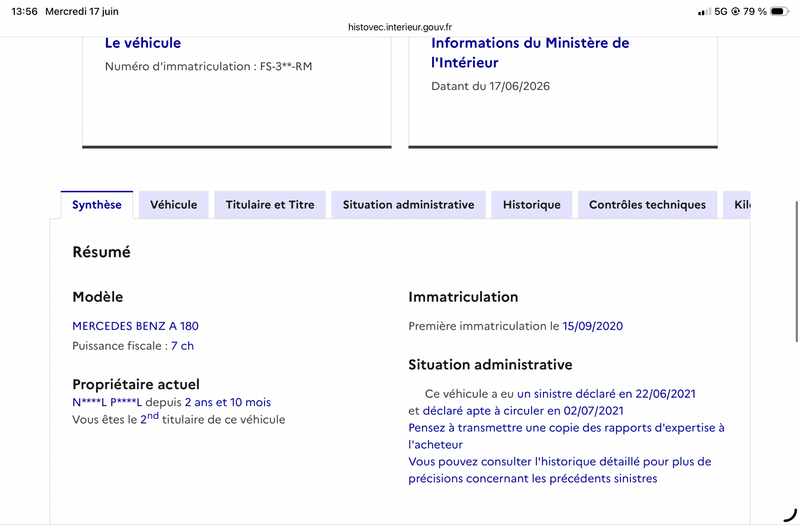
Task: Open the partially visible Kilométrage tab
Action: 737,205
